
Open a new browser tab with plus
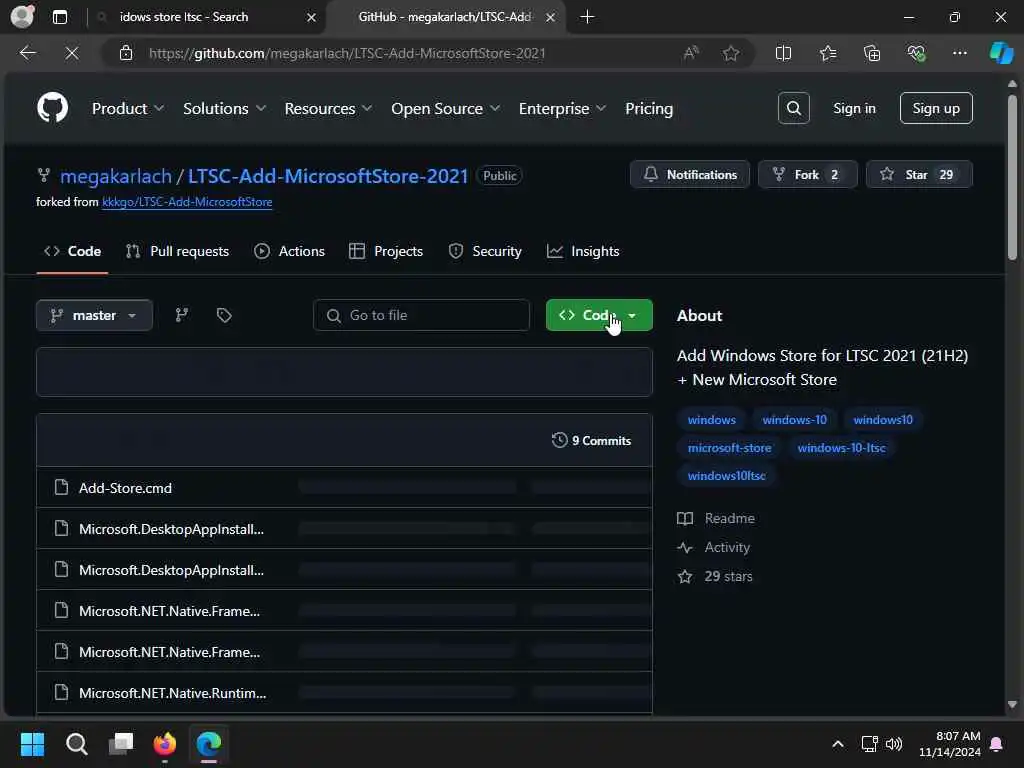[587, 17]
